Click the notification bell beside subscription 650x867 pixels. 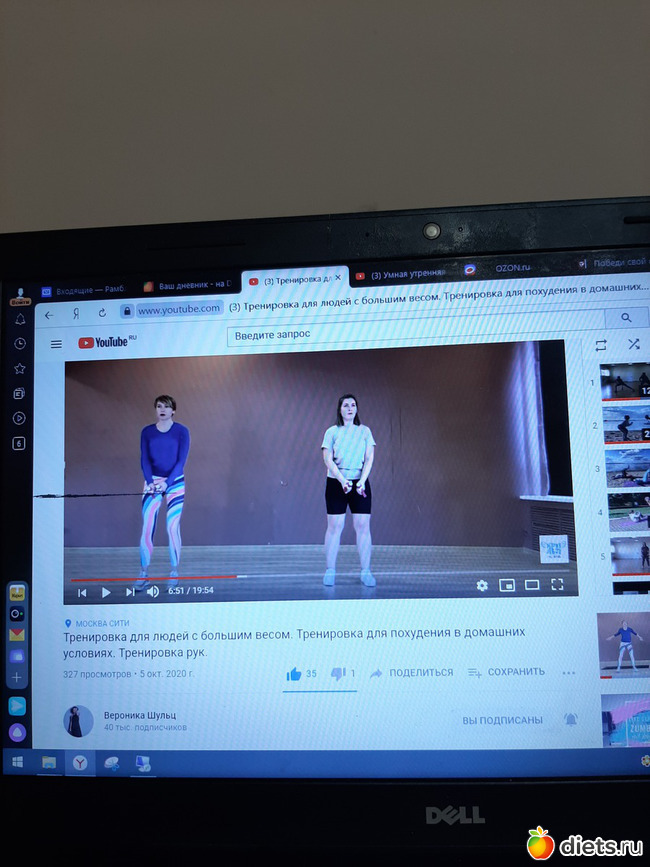[570, 719]
